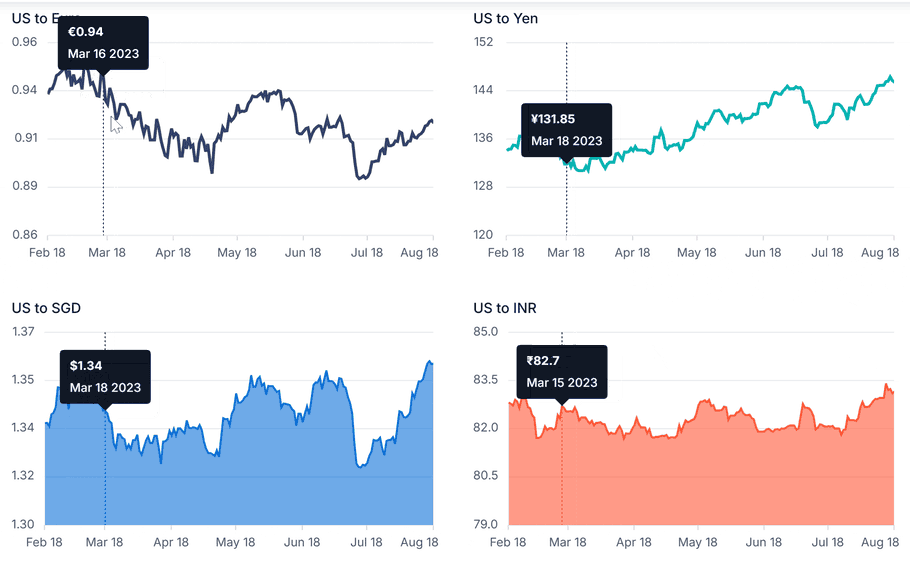Viewport: 910px width, 573px height.
Task: Click Apr 18 on the Euro chart x-axis
Action: coord(172,253)
